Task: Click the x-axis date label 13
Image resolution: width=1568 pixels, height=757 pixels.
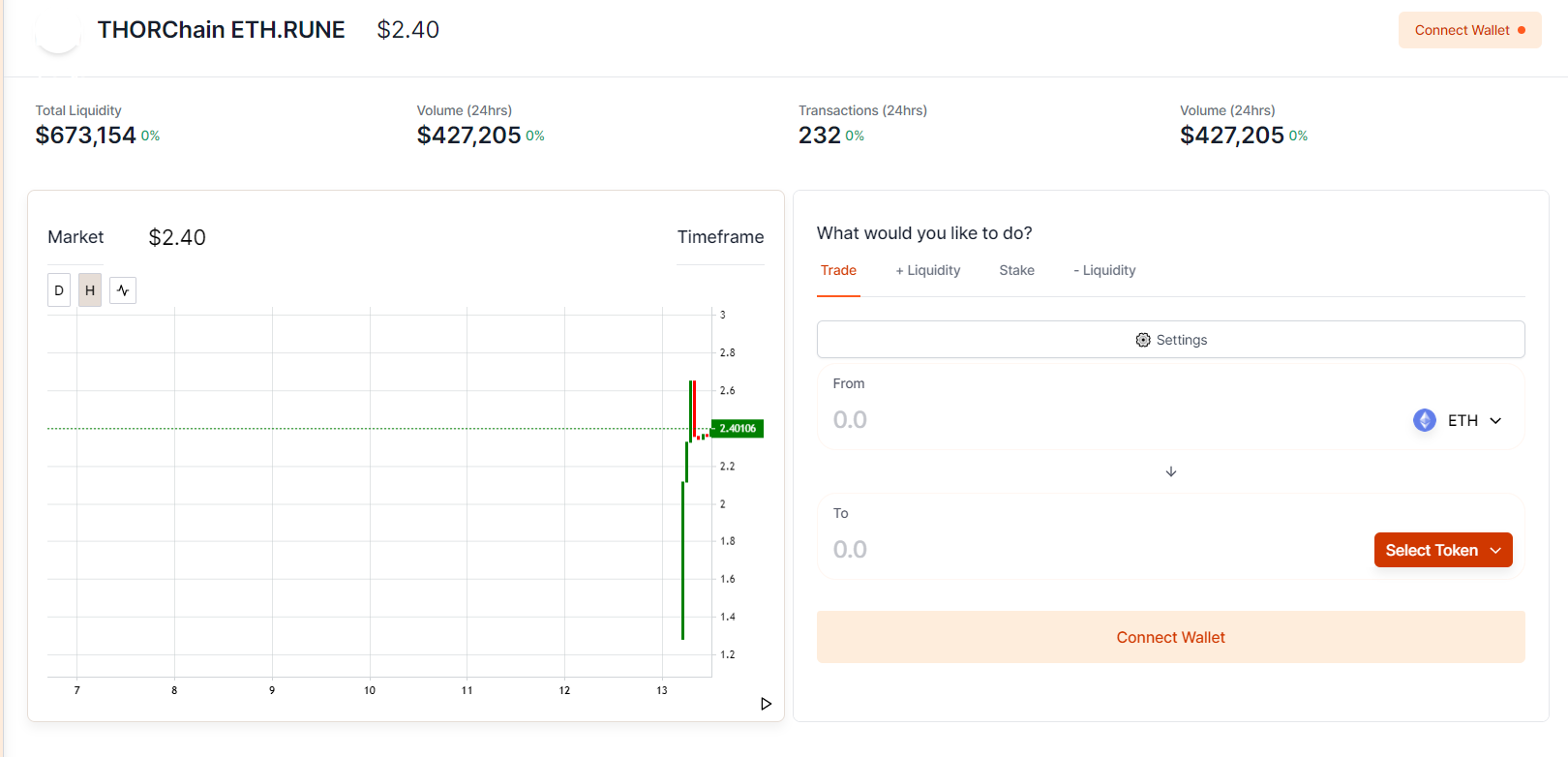Action: (x=662, y=690)
